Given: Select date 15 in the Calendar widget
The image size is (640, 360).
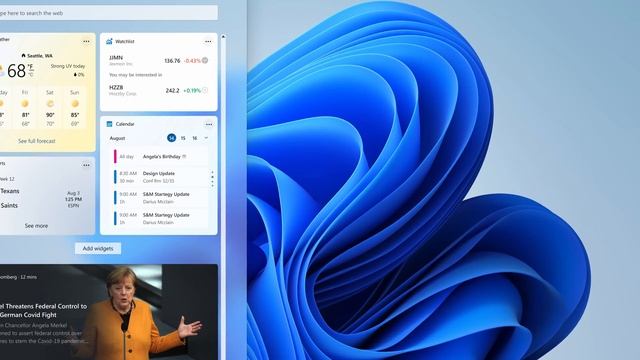Looking at the screenshot, I should click(183, 138).
